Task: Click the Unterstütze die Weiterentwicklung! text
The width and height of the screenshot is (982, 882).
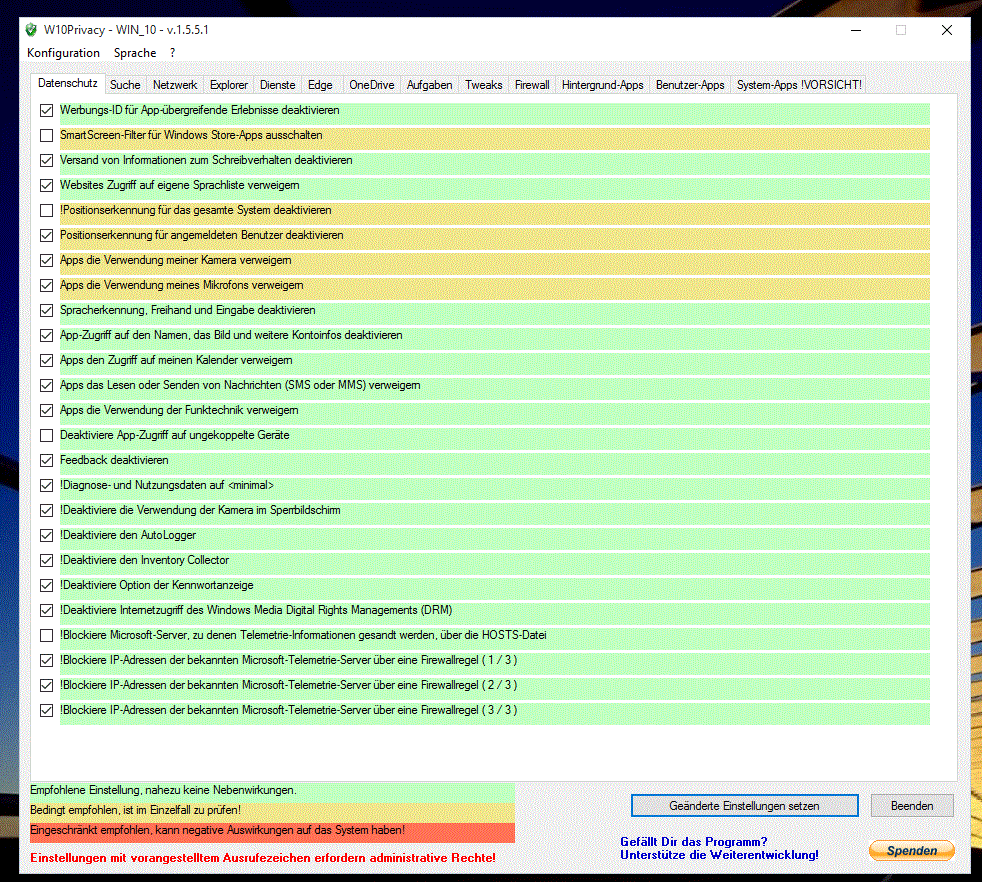Action: 719,855
